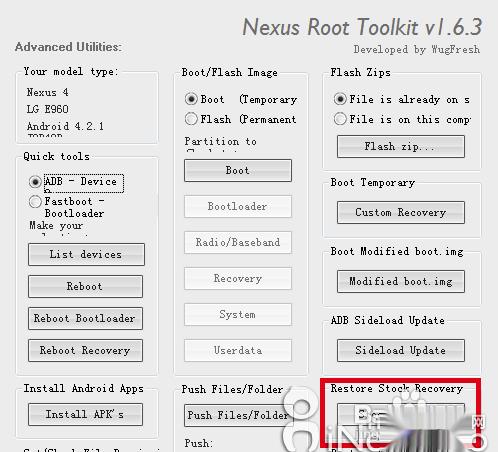
Task: Click the 'Your model type:' label
Action: (71, 72)
